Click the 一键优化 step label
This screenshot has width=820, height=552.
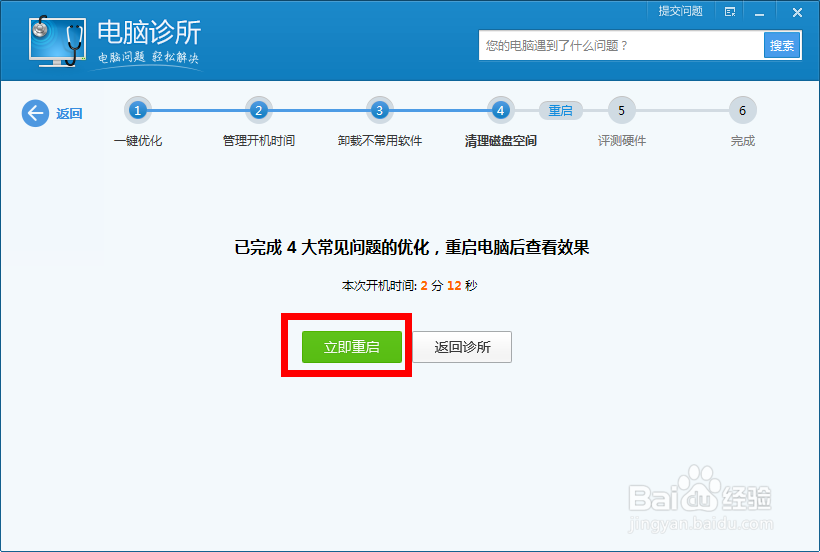coord(138,141)
